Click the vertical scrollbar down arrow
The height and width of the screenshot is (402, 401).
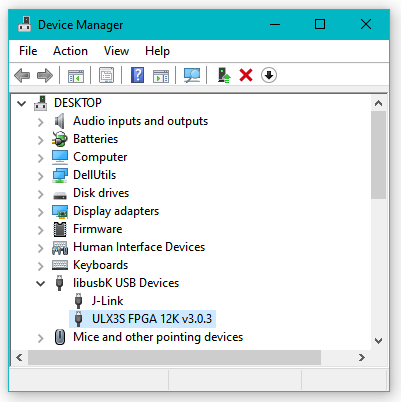pos(378,341)
